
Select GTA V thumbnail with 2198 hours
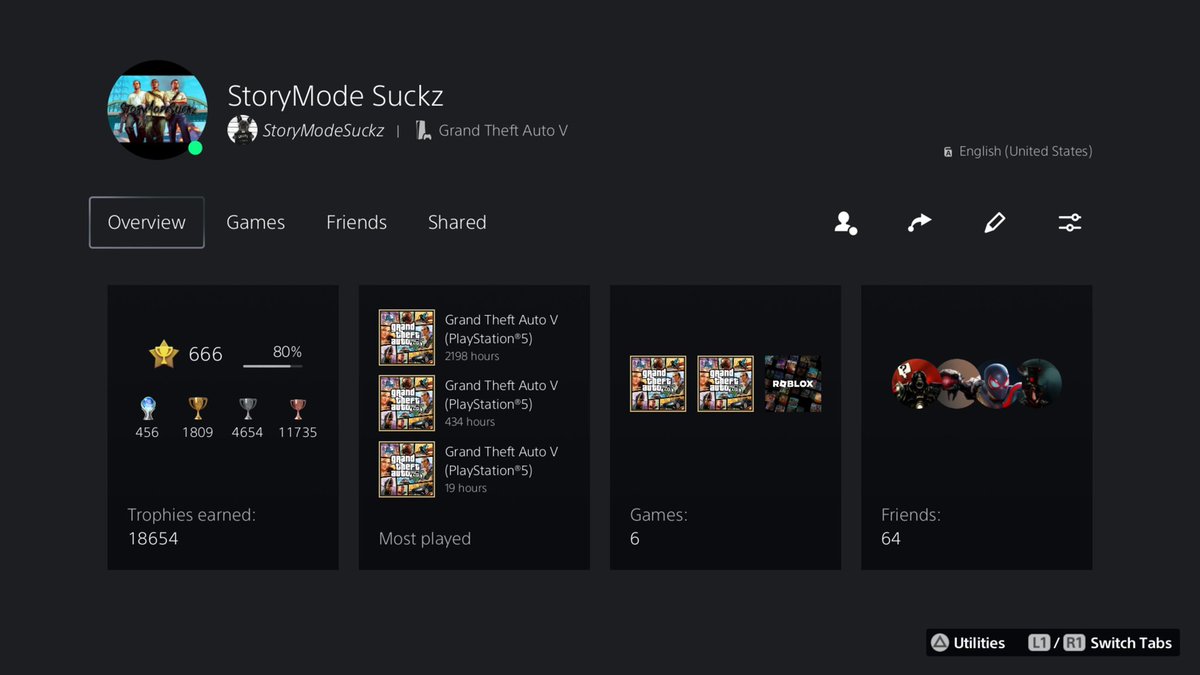click(x=407, y=337)
